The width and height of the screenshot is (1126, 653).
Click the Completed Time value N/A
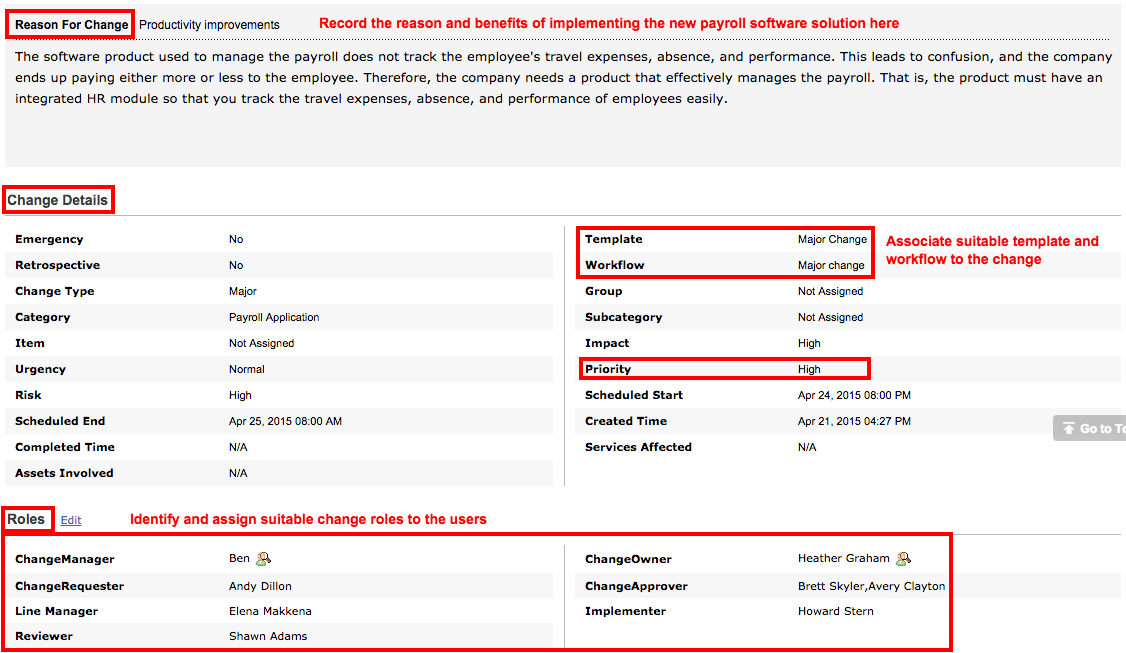[x=238, y=447]
